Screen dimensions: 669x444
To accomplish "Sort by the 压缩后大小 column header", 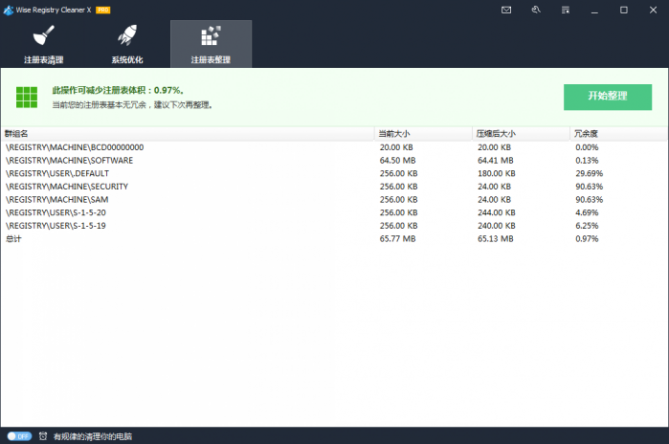I will coord(521,133).
